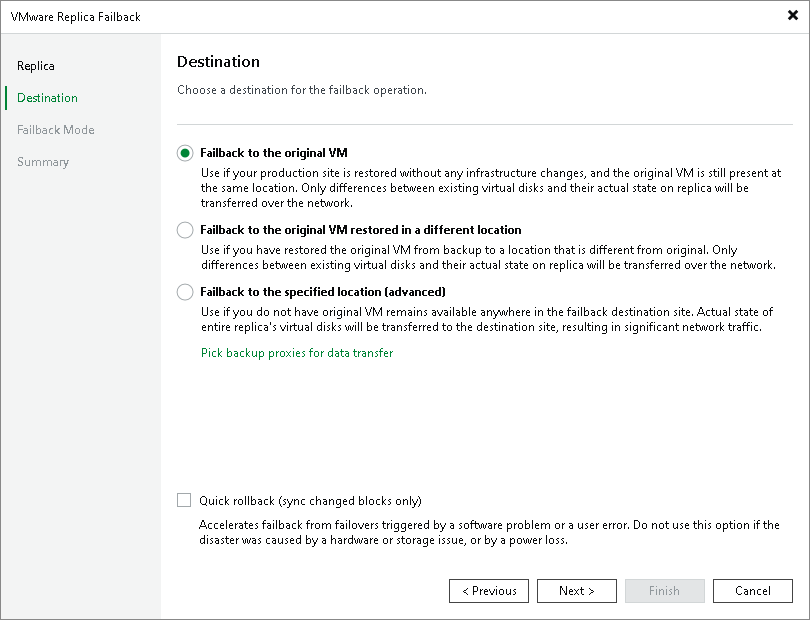Enable the Quick rollback checkbox
The height and width of the screenshot is (620, 810).
coord(184,501)
